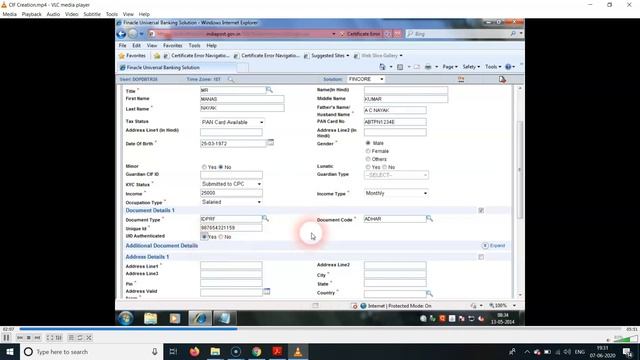Click Document Type lookup magnifier icon
Image resolution: width=640 pixels, height=360 pixels.
[x=265, y=218]
